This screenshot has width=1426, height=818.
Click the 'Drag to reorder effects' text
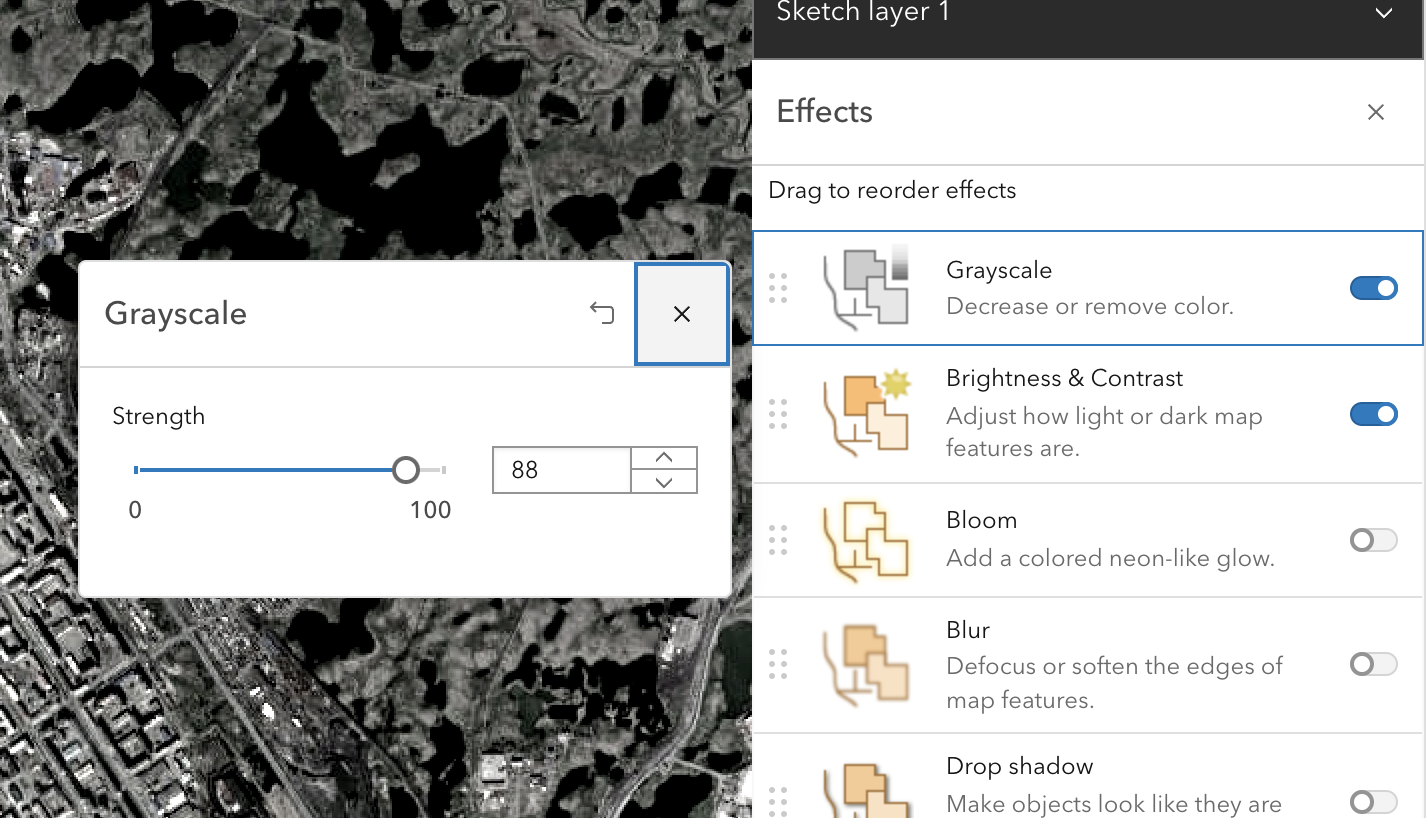pos(892,190)
